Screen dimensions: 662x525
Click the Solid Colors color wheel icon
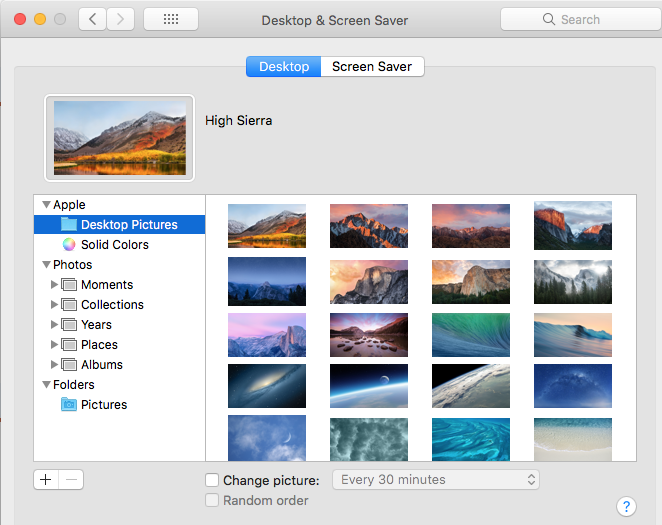[x=69, y=244]
